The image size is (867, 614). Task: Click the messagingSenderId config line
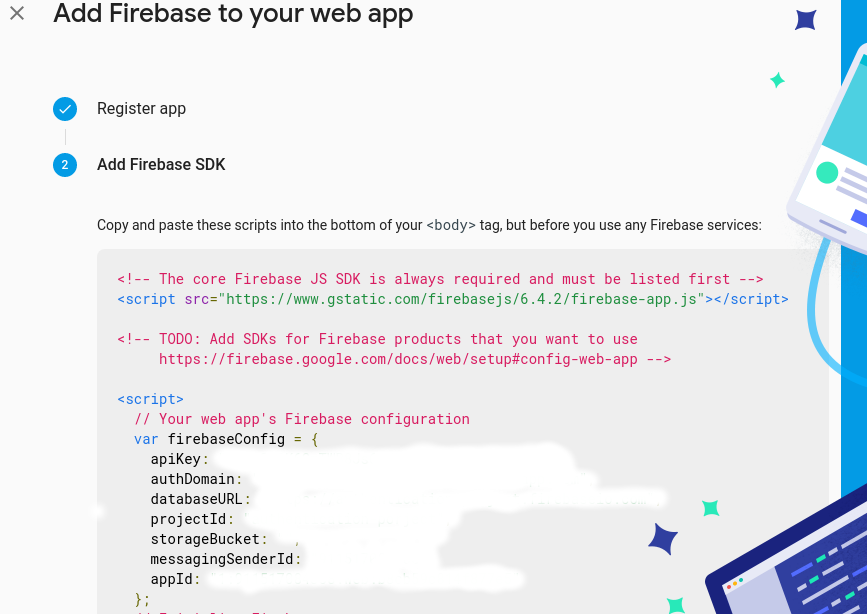pyautogui.click(x=225, y=559)
